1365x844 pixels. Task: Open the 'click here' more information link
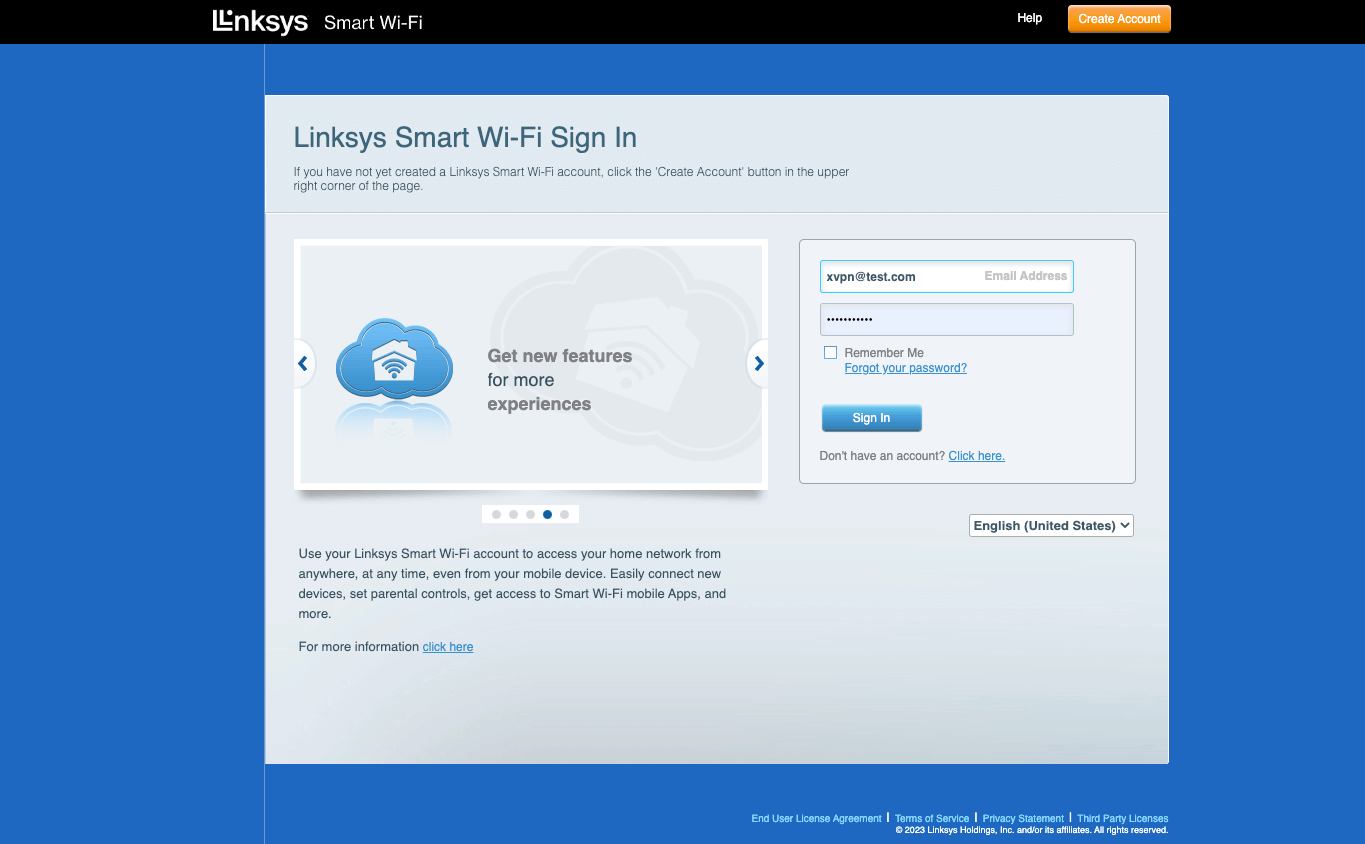click(x=447, y=647)
